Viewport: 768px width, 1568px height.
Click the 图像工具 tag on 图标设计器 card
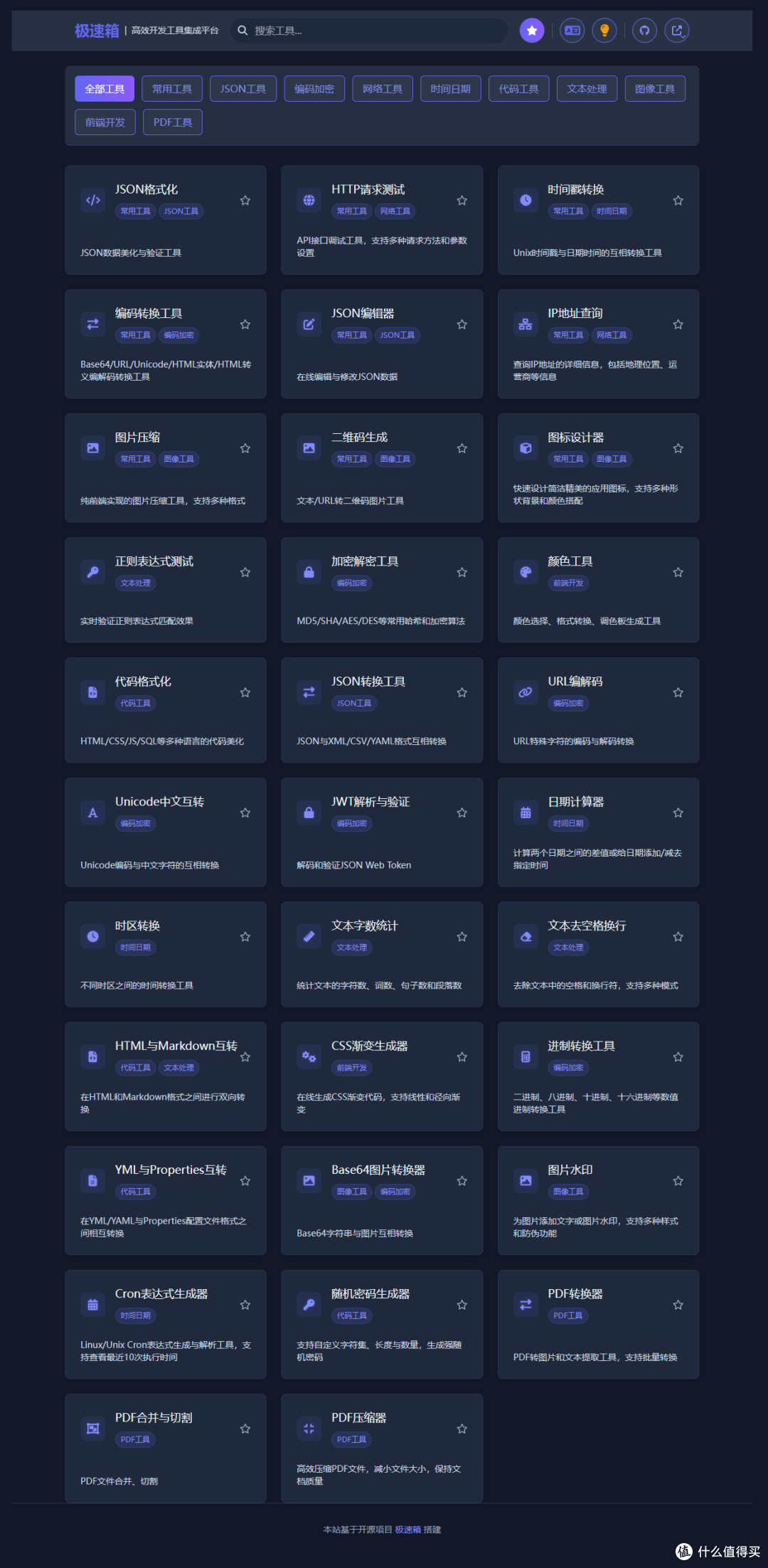tap(612, 459)
